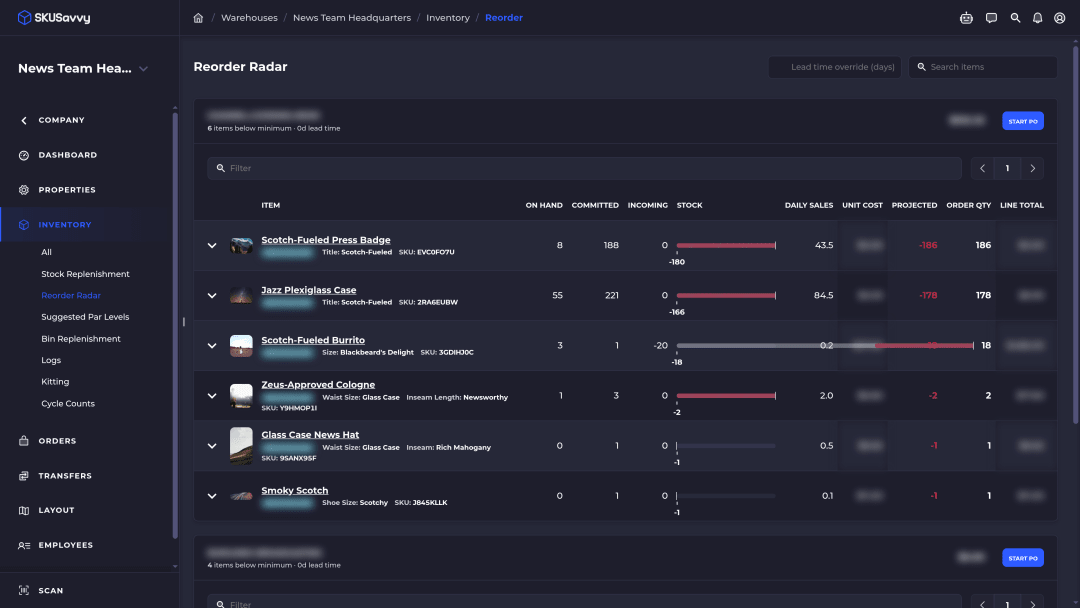Click the top-bar search magnifier icon
The image size is (1080, 608).
coord(1015,18)
